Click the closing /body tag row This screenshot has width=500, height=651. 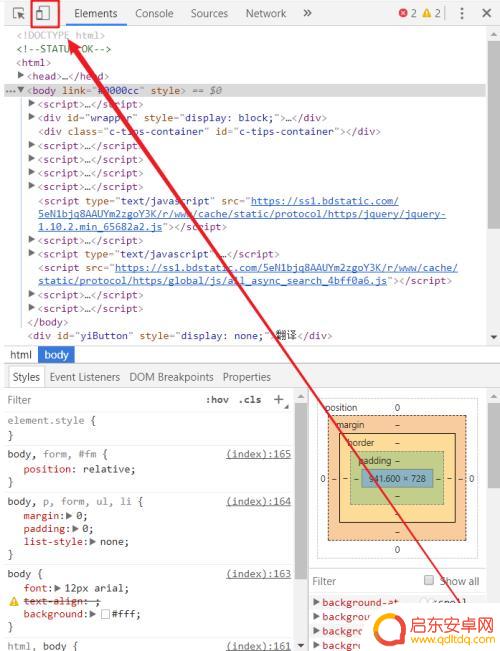pos(47,322)
